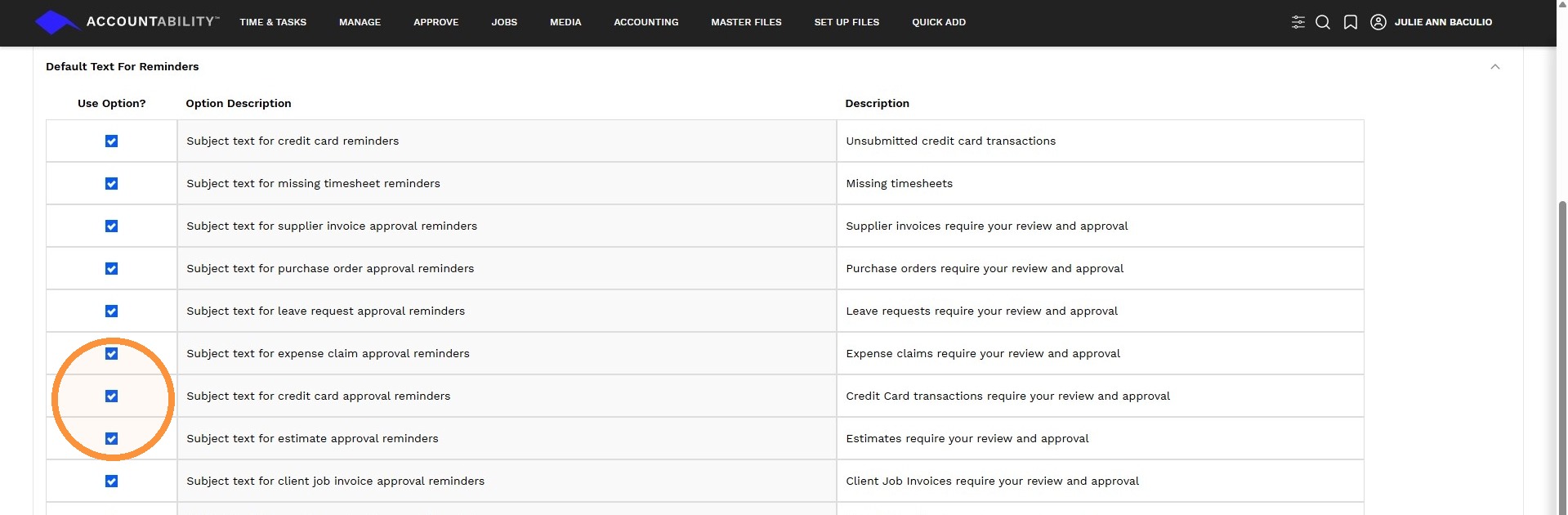Open the user profile avatar icon
Image resolution: width=1568 pixels, height=515 pixels.
1378,22
